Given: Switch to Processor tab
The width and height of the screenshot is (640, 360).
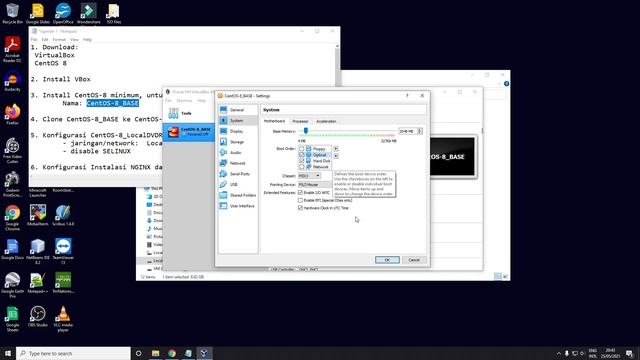Looking at the screenshot, I should (300, 121).
